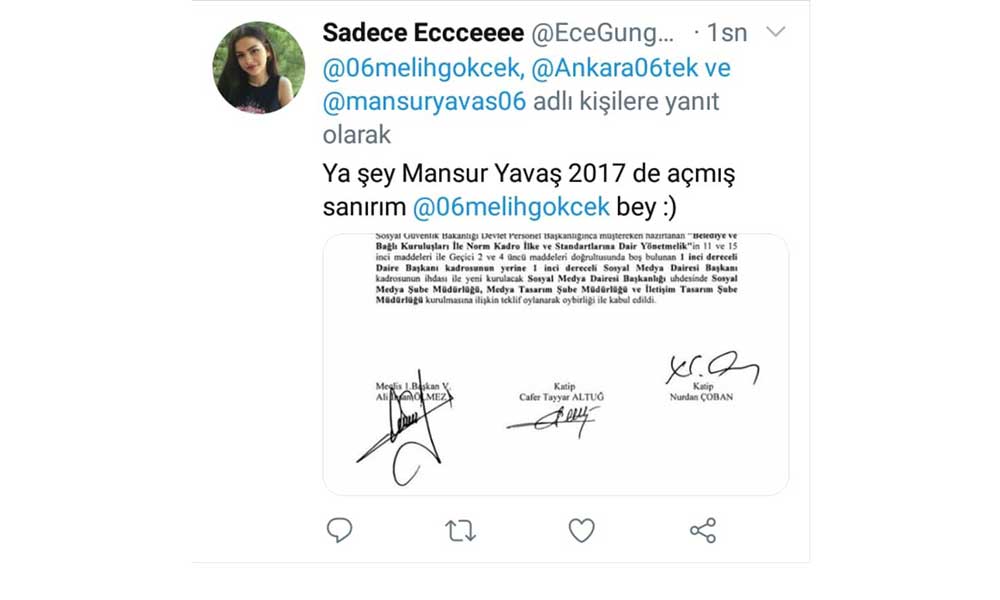Like the tweet with the heart icon
This screenshot has height=600, width=1000.
point(582,530)
